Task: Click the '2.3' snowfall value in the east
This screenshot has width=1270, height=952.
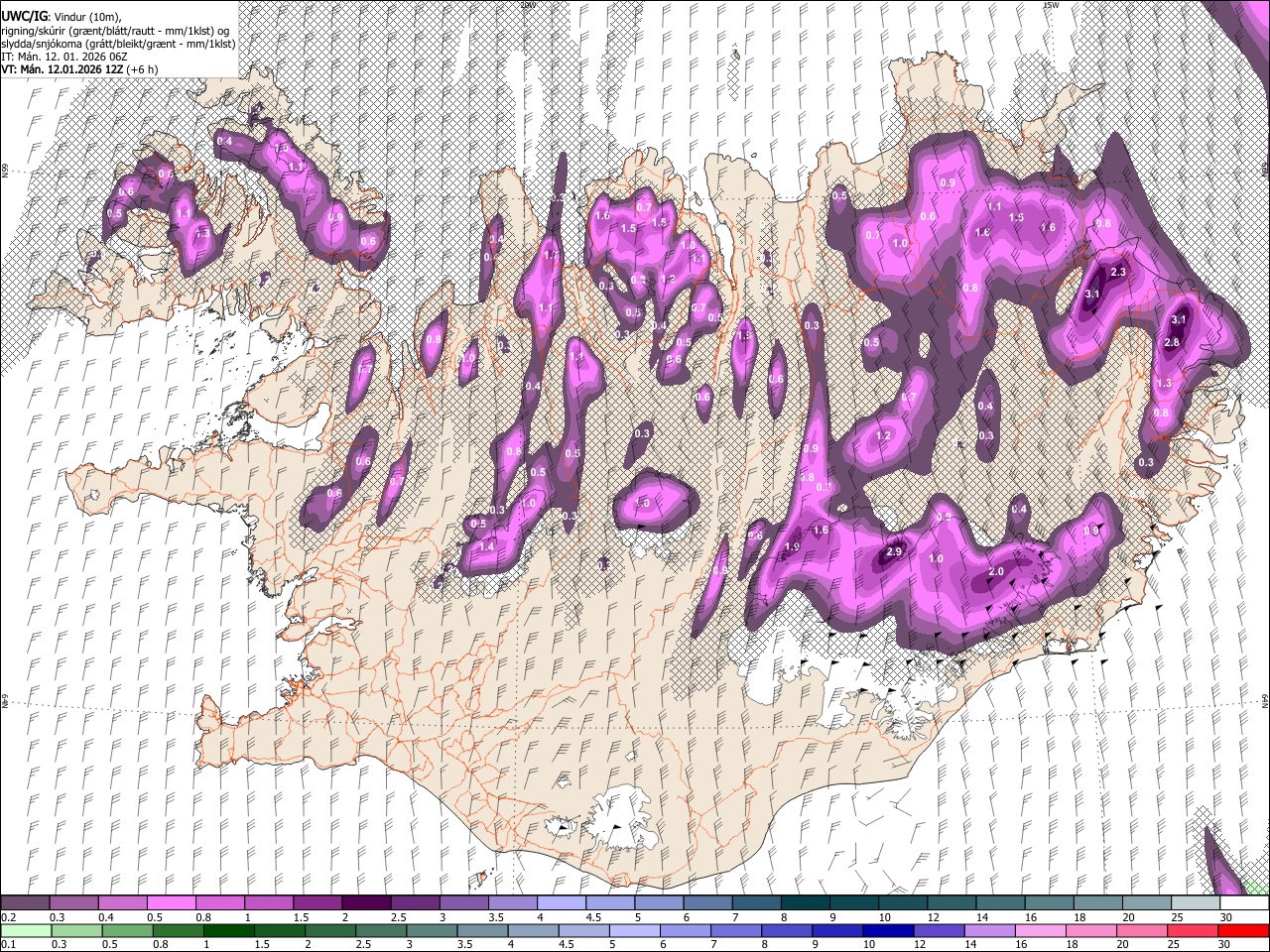Action: point(1118,272)
